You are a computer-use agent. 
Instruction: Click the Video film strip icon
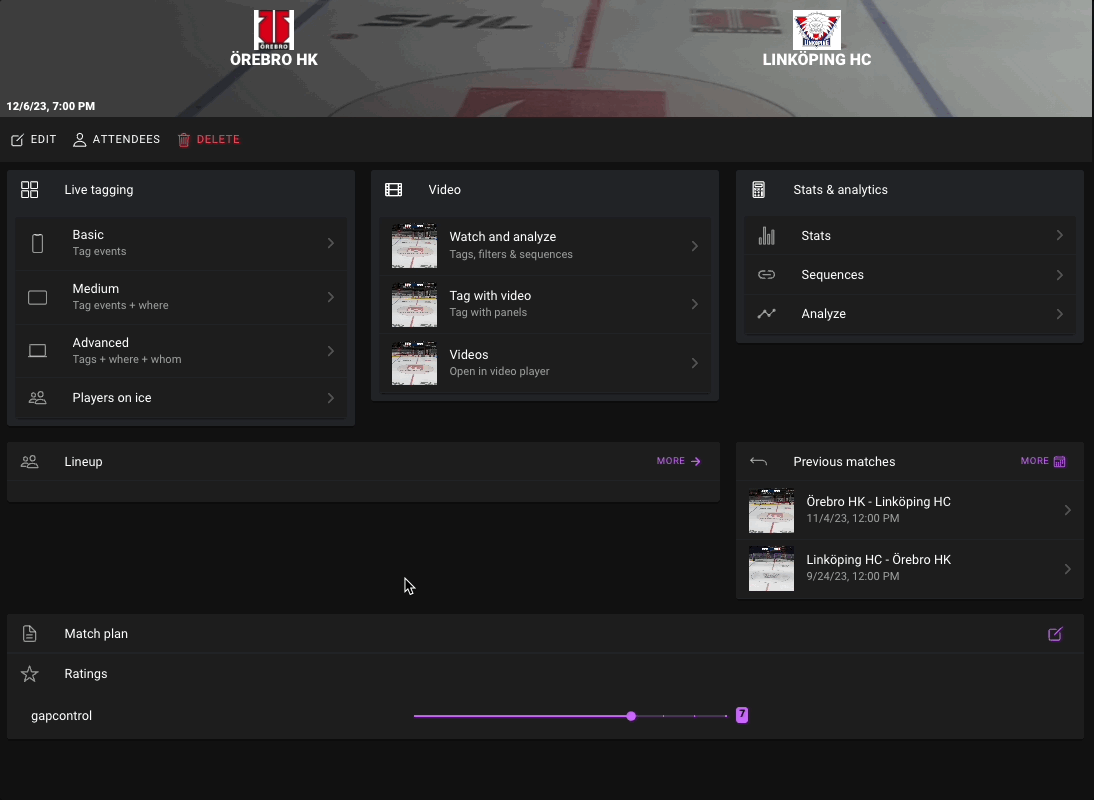pyautogui.click(x=394, y=190)
